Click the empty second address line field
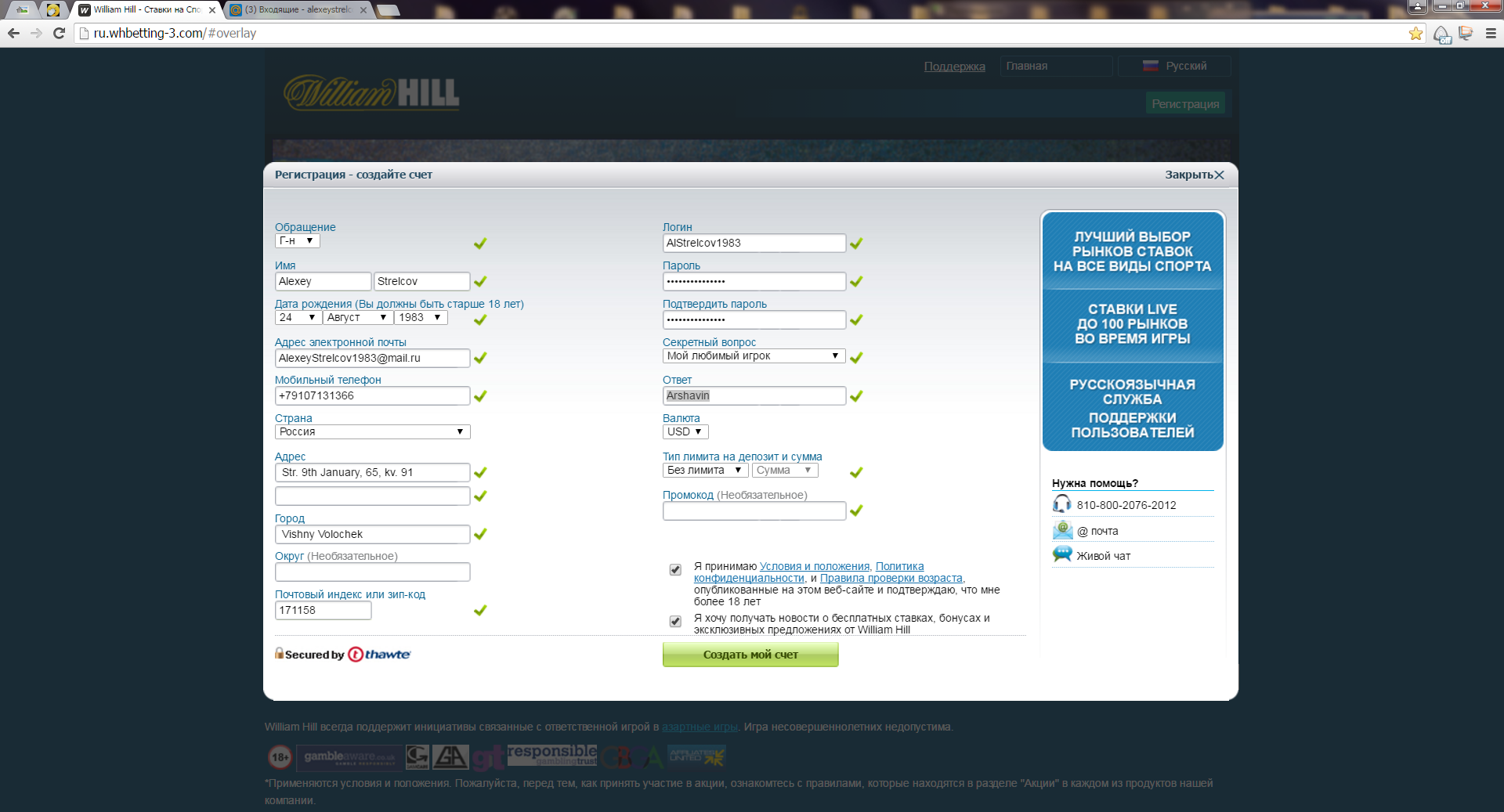This screenshot has width=1504, height=812. pyautogui.click(x=372, y=496)
